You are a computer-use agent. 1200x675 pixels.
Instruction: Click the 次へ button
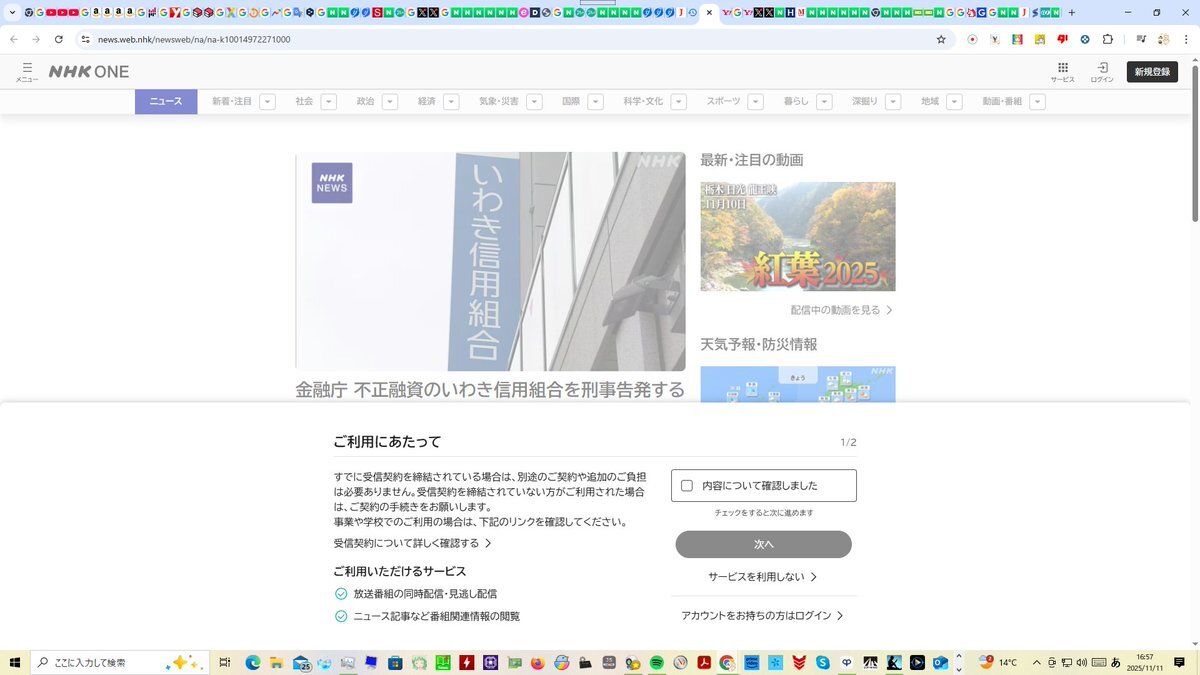(763, 544)
